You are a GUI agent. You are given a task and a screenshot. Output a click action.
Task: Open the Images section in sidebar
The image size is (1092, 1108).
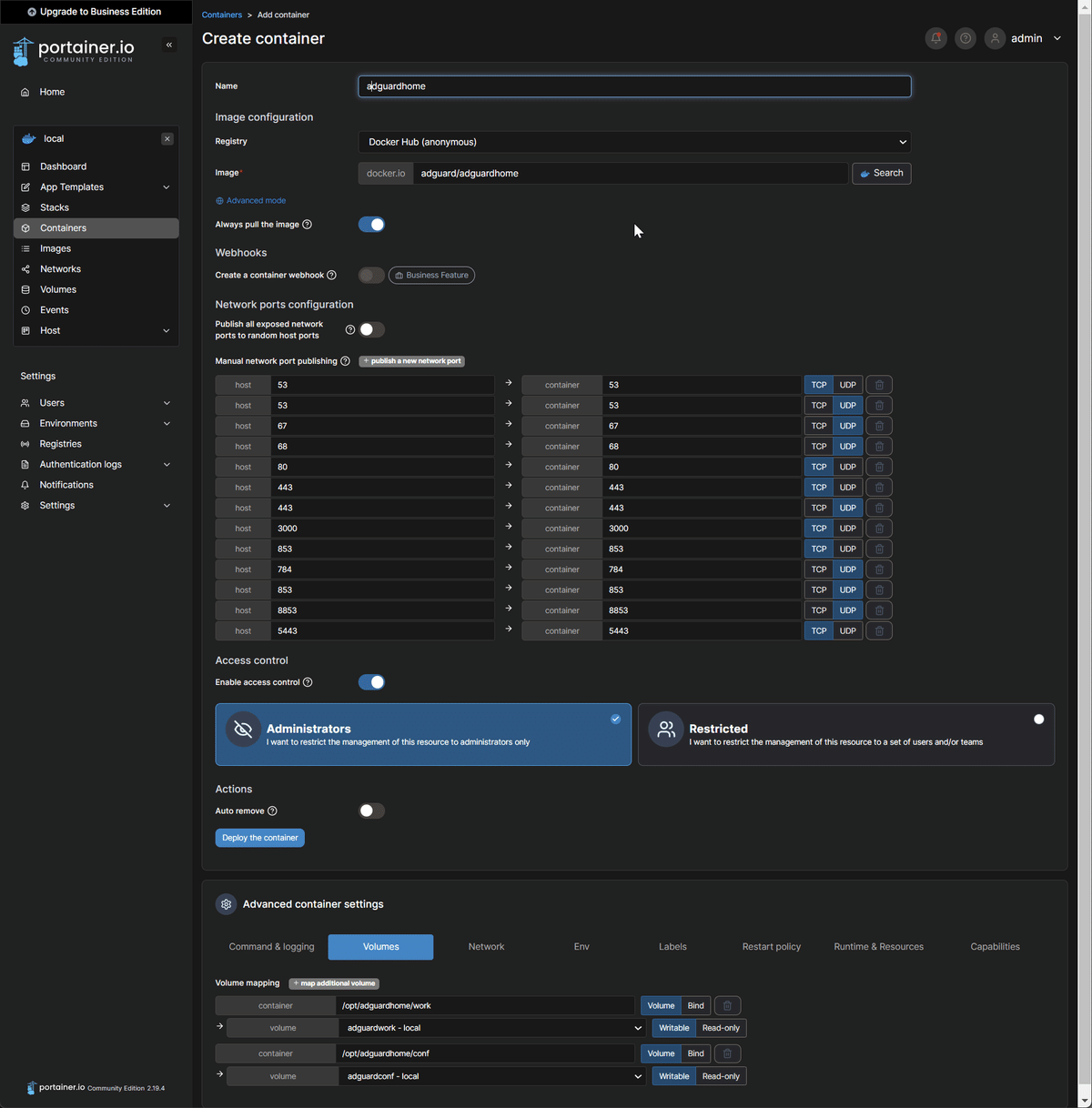coord(56,247)
